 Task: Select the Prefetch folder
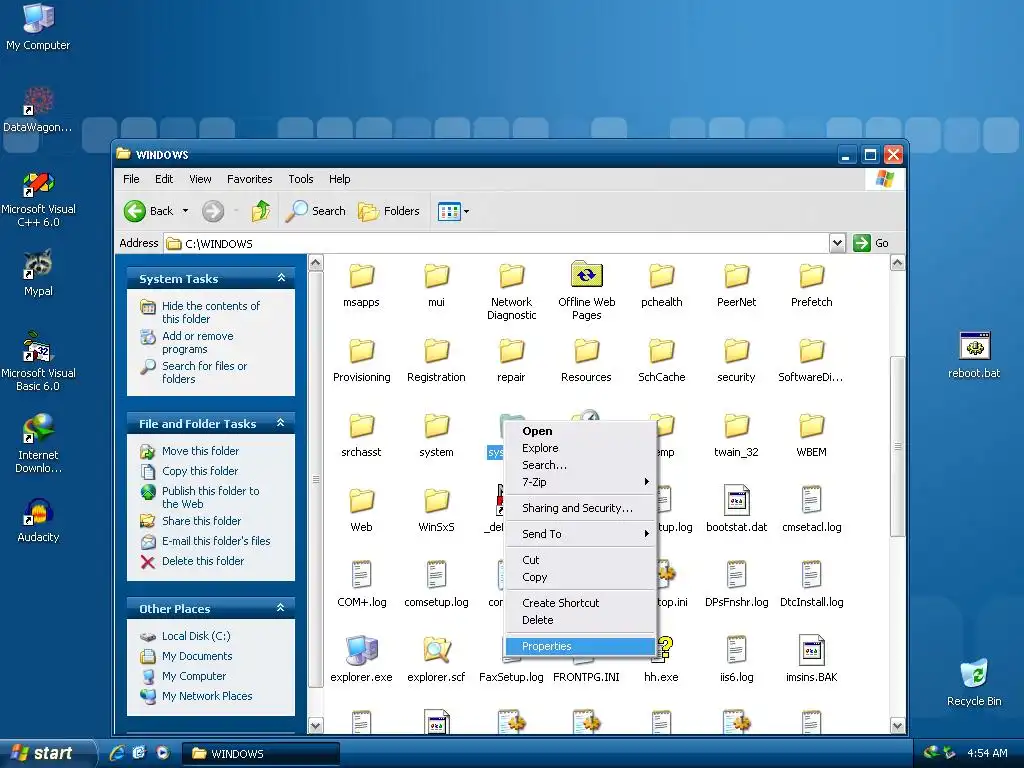[811, 284]
